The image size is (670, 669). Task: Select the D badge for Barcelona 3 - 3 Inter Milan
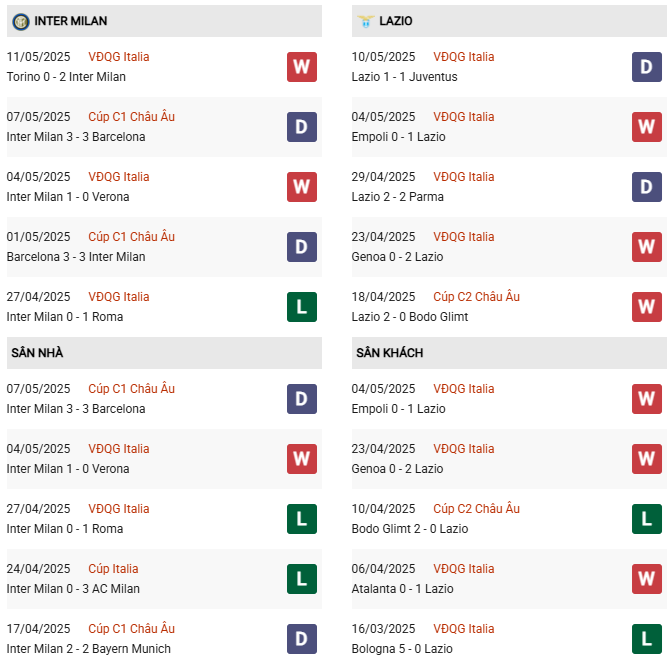[301, 247]
